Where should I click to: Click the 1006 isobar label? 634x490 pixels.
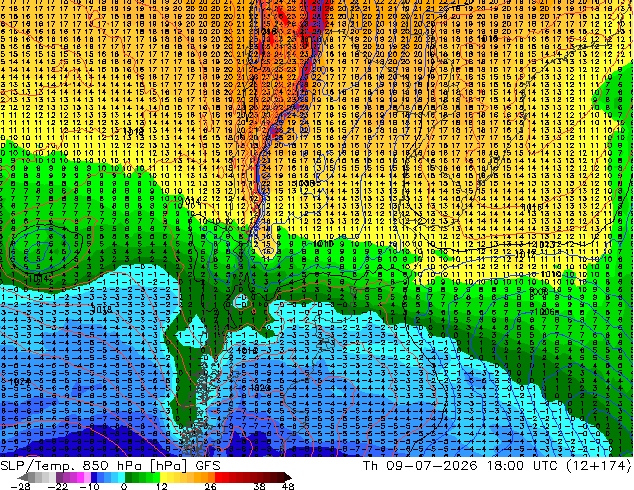click(543, 312)
